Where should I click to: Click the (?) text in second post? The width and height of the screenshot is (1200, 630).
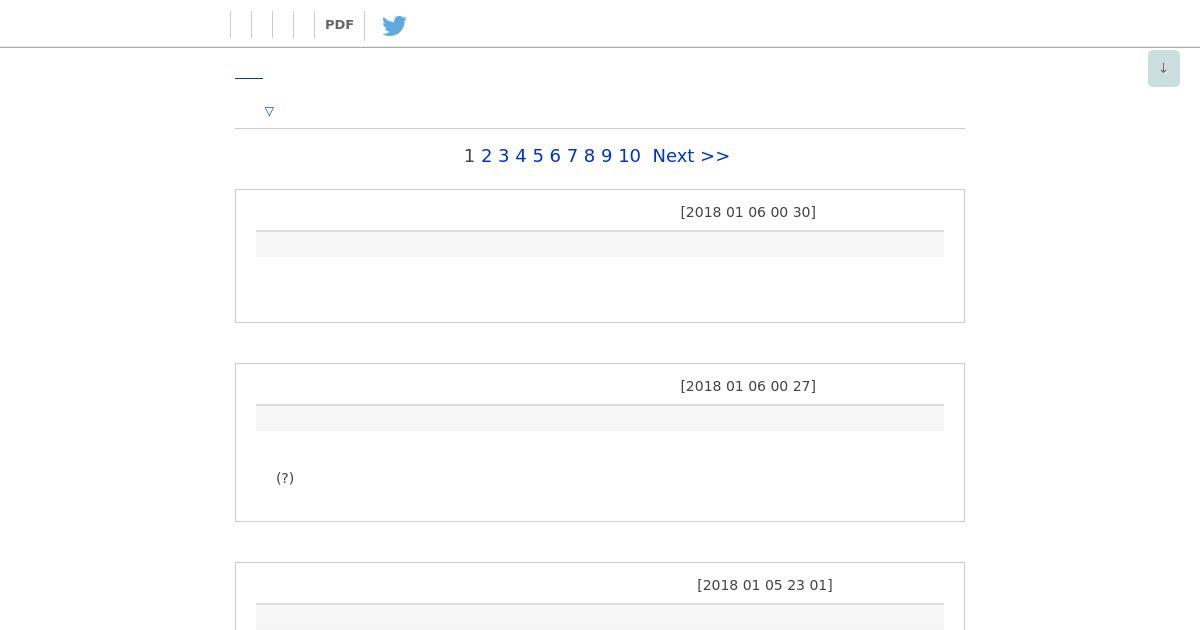285,478
